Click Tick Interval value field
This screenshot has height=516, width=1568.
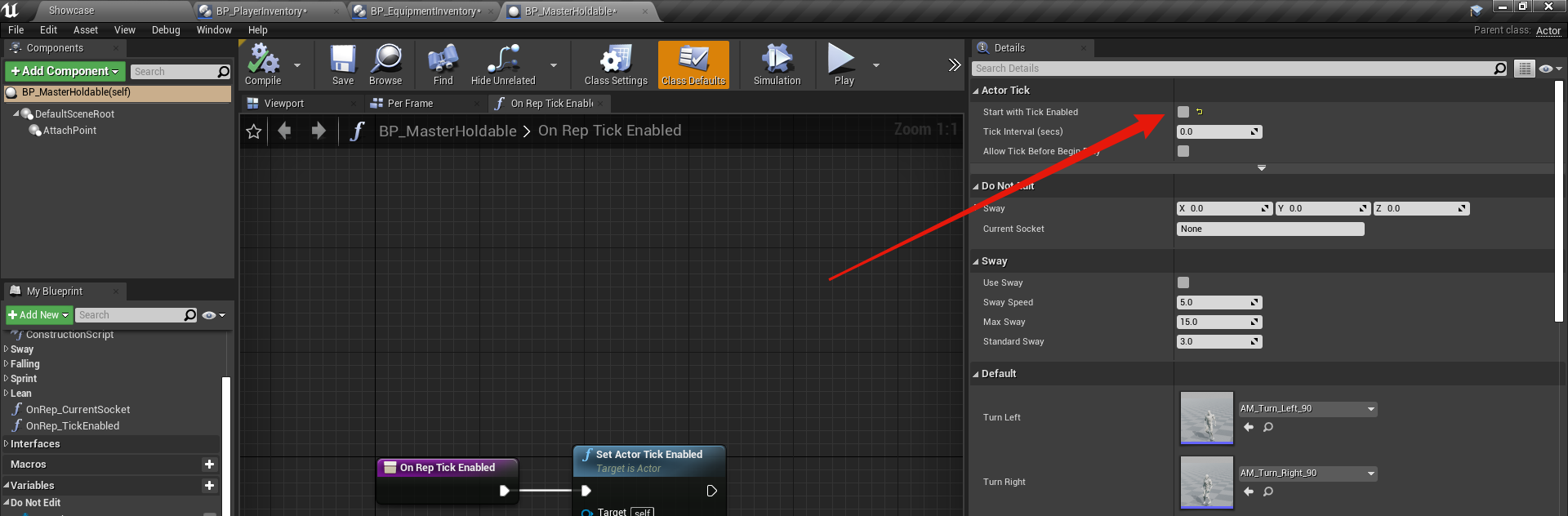tap(1219, 131)
